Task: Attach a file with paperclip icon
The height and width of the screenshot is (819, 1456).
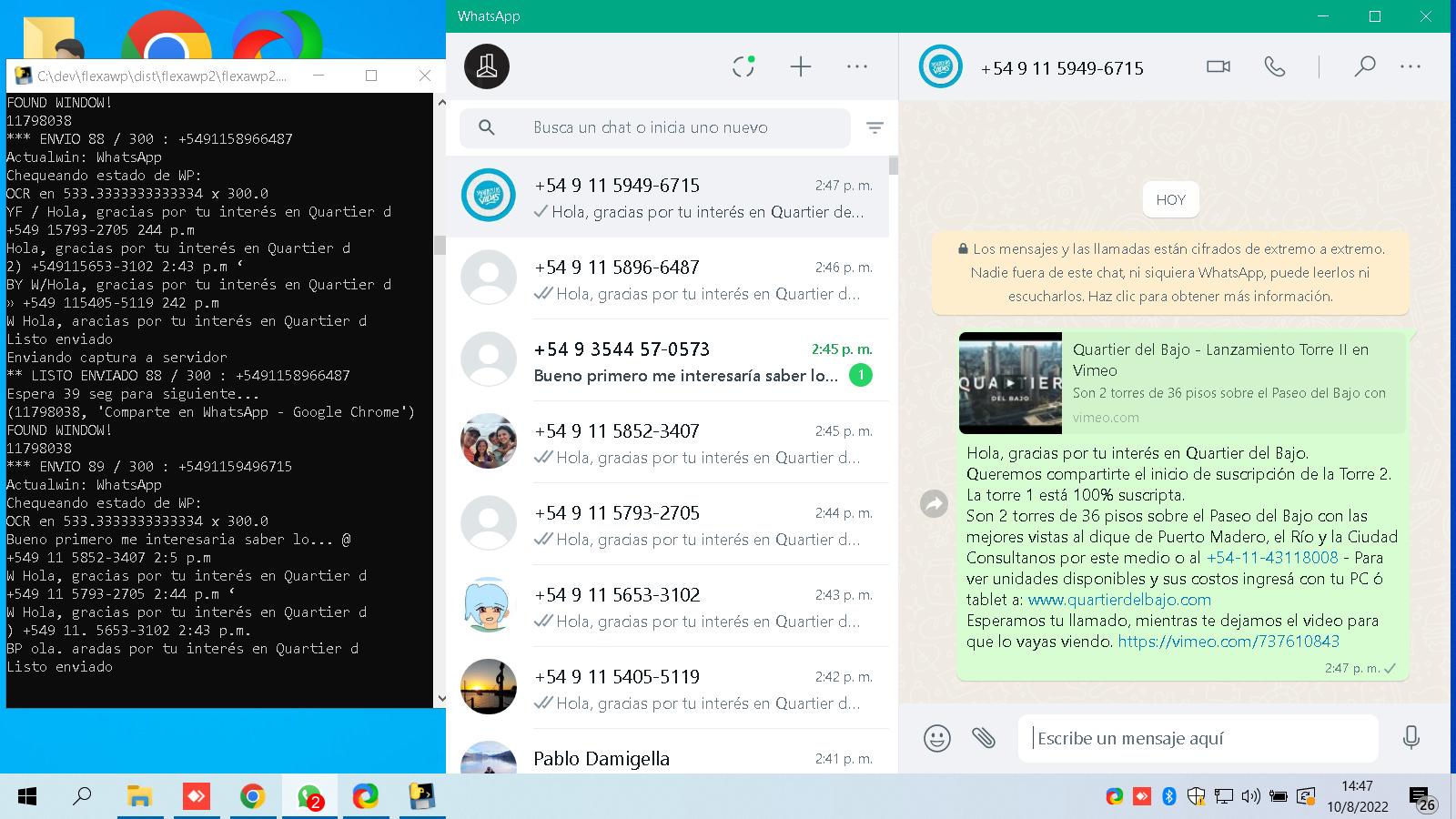Action: [984, 737]
